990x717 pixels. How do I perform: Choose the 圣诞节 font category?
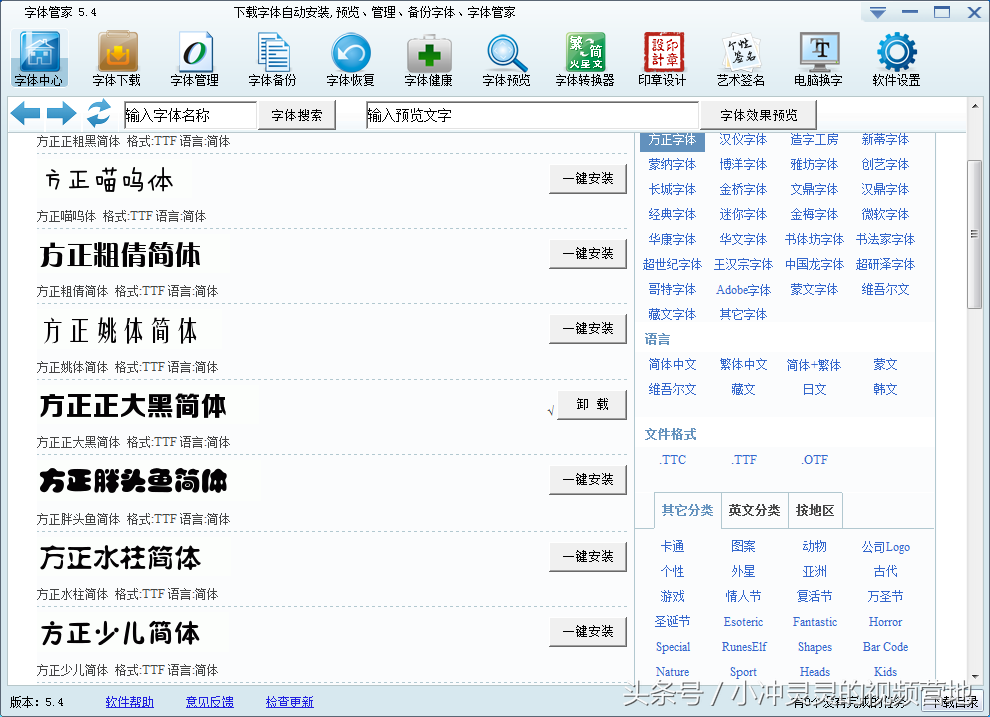(x=672, y=622)
